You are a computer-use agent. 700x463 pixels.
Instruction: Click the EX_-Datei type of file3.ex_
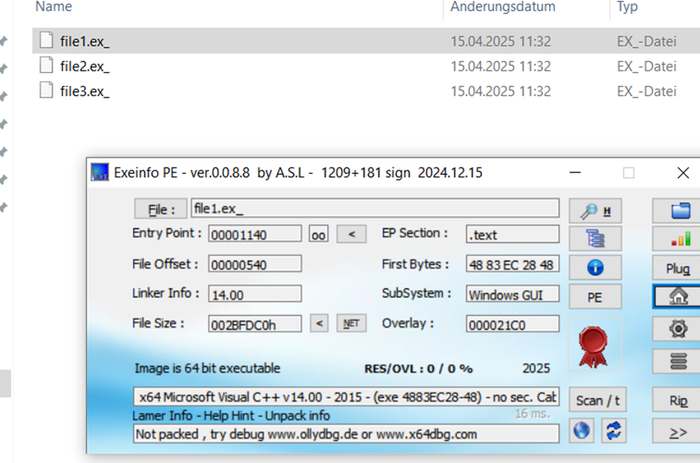tap(646, 92)
